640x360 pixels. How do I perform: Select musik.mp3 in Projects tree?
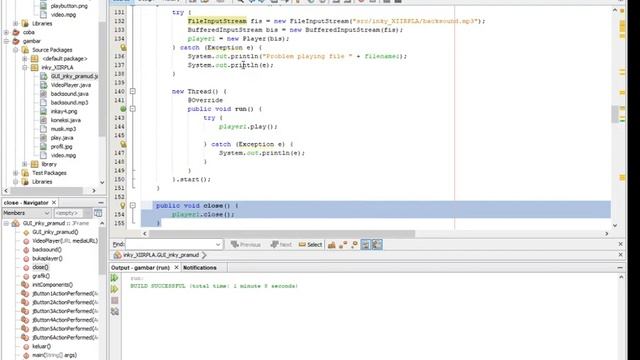pyautogui.click(x=63, y=129)
